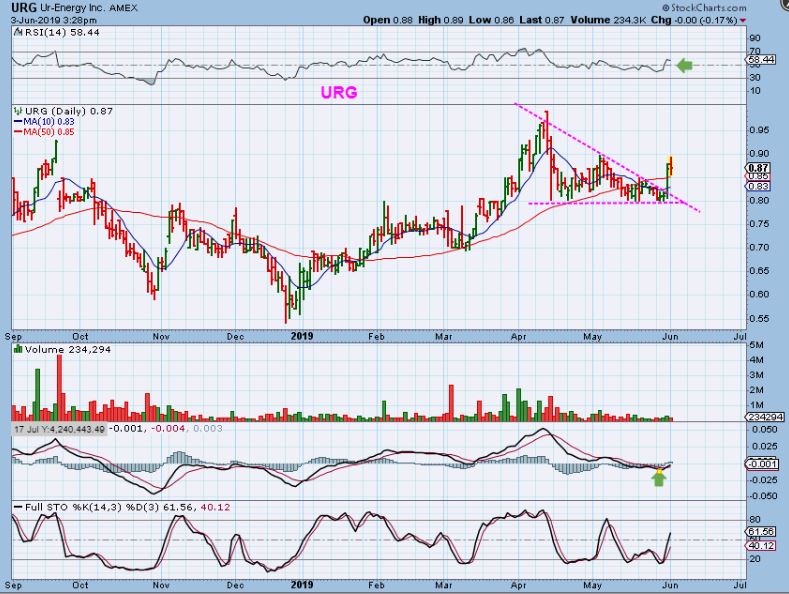This screenshot has width=789, height=594.
Task: Click the tallest red volume bar near October
Action: point(59,388)
